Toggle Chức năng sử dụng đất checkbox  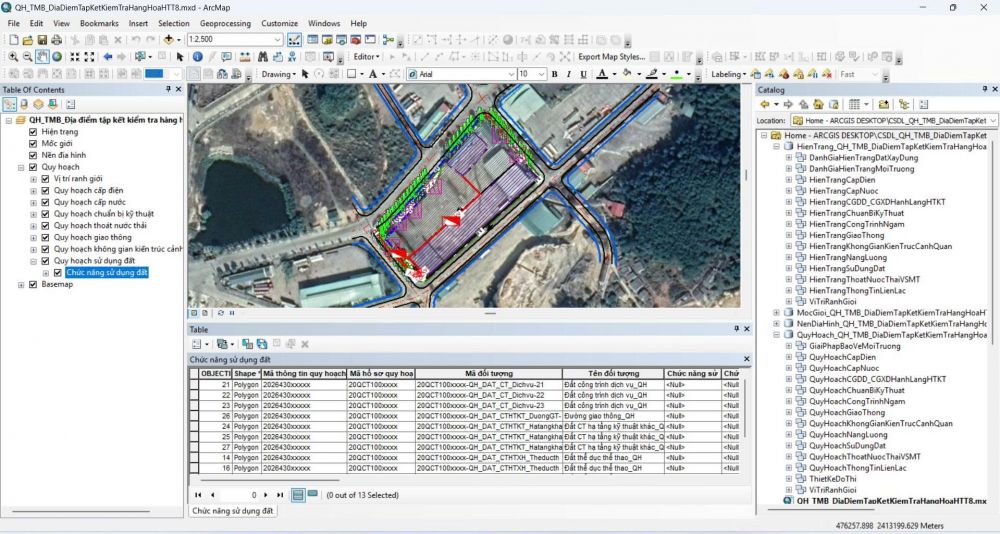click(x=58, y=272)
